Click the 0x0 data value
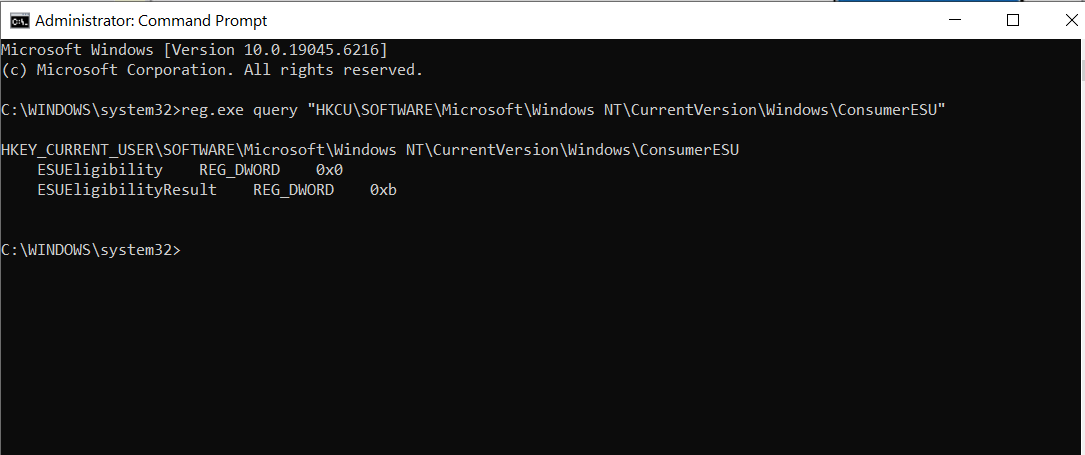The image size is (1085, 455). pyautogui.click(x=329, y=170)
